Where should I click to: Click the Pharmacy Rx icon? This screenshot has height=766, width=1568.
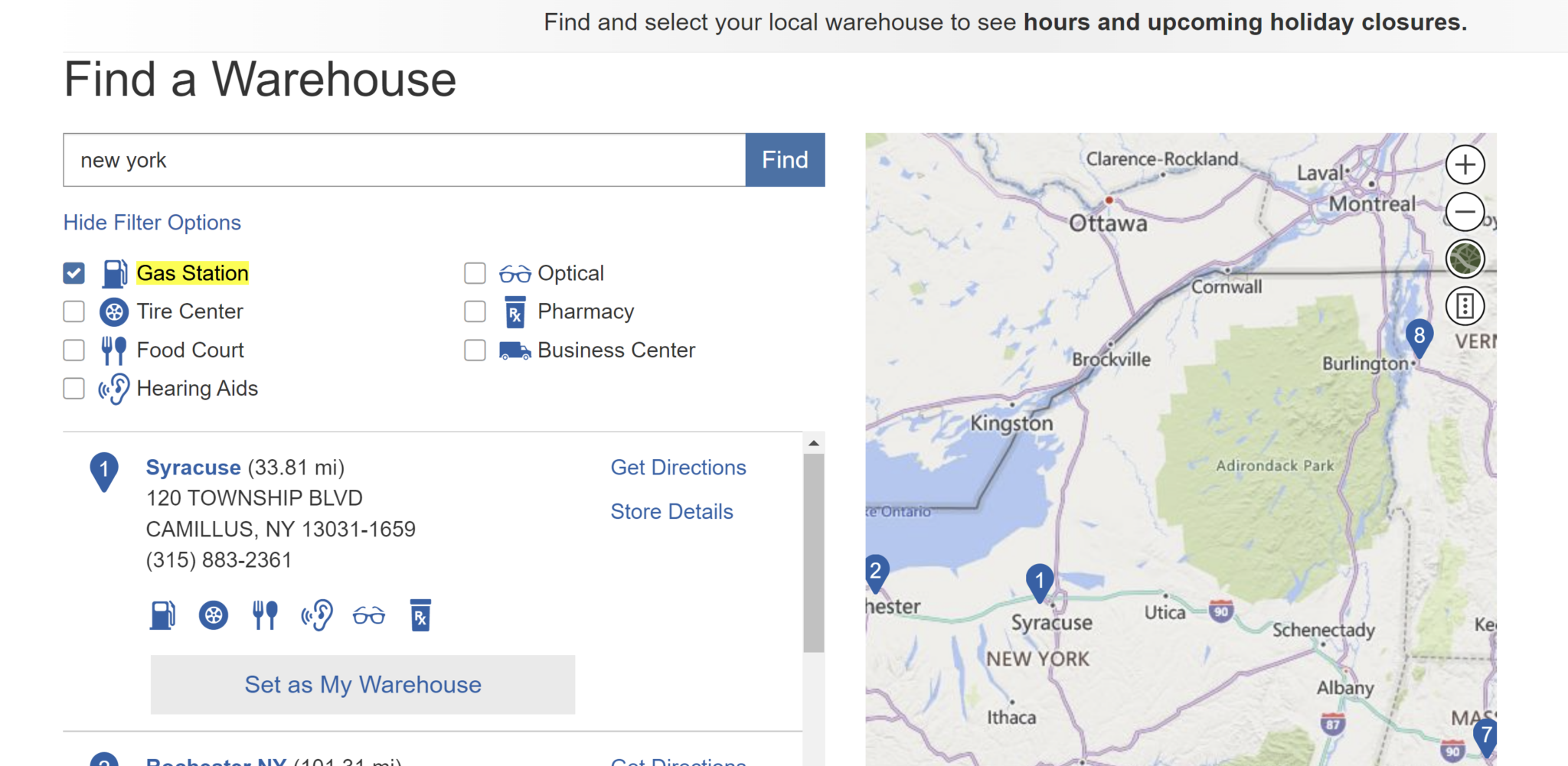click(514, 311)
